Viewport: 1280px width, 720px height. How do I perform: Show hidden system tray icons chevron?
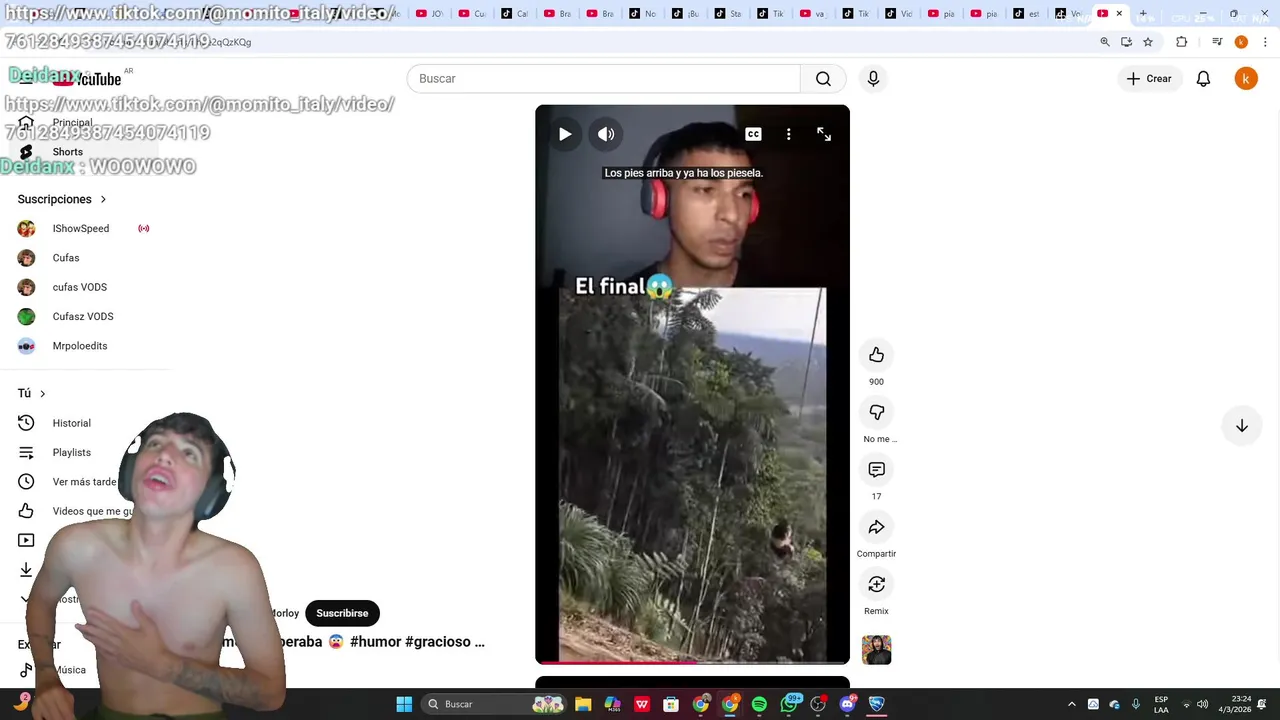[x=1072, y=704]
